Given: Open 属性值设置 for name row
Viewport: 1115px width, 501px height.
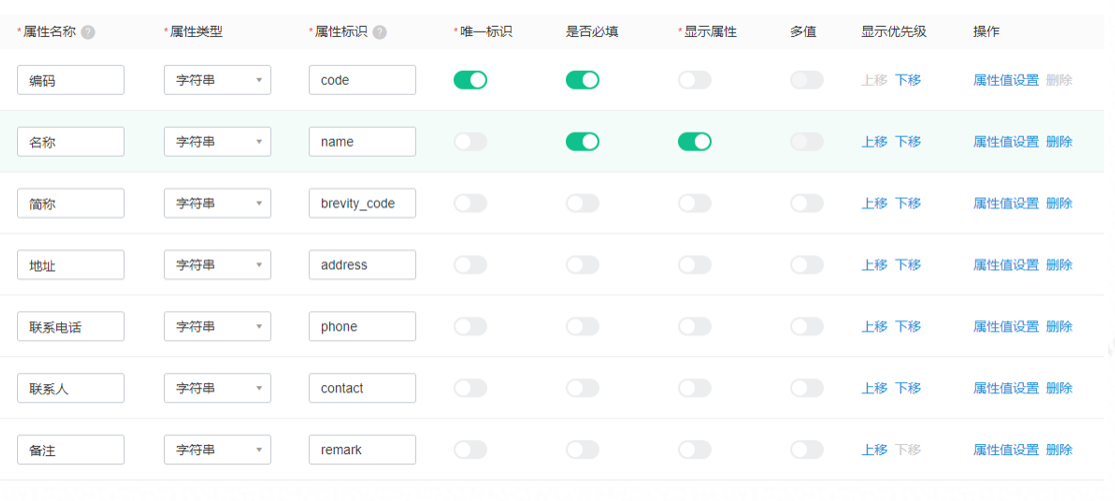Looking at the screenshot, I should click(x=1006, y=141).
